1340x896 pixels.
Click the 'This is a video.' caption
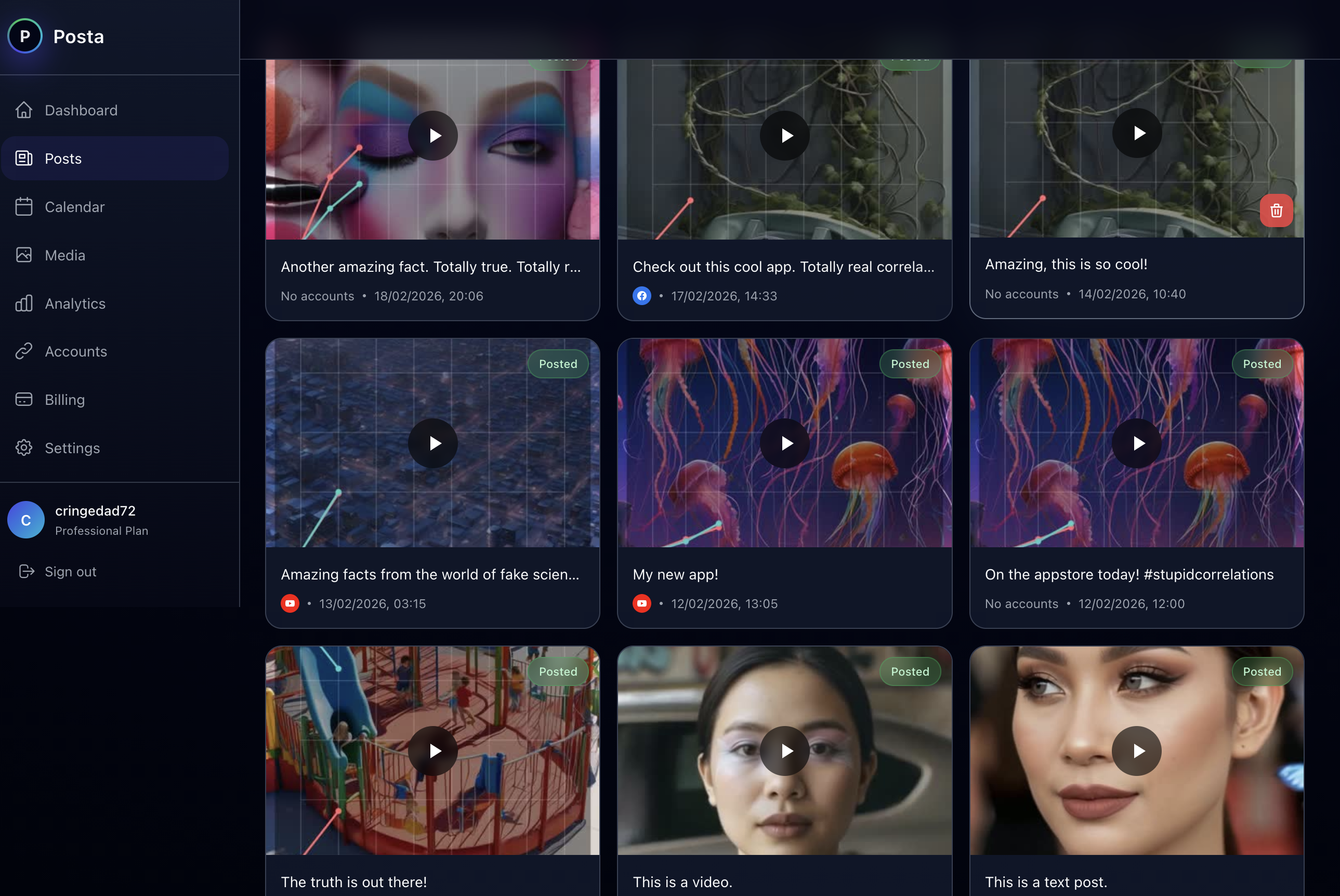[x=682, y=882]
